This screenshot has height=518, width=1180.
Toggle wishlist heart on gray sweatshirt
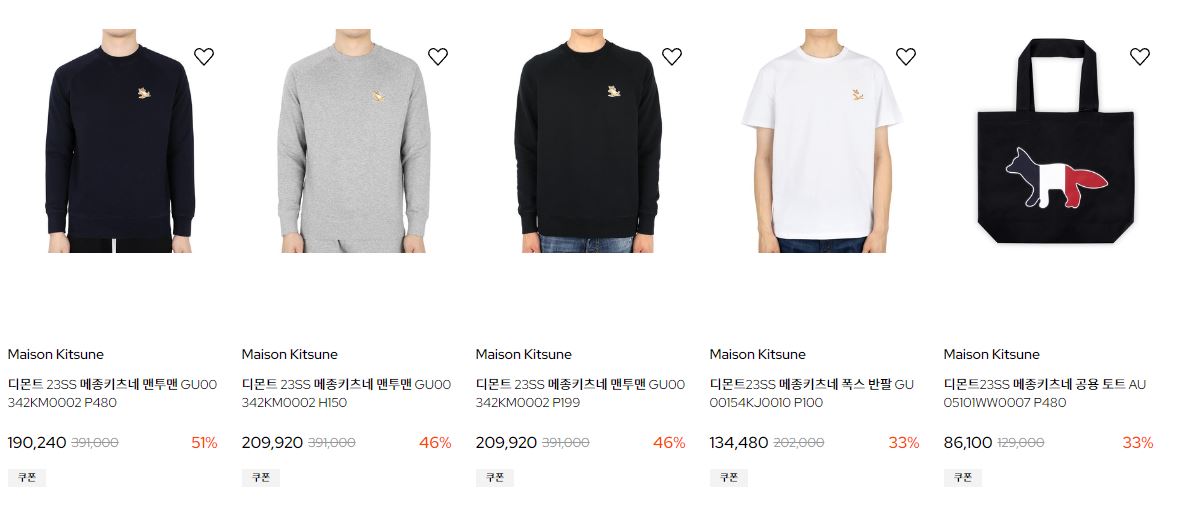click(x=438, y=56)
